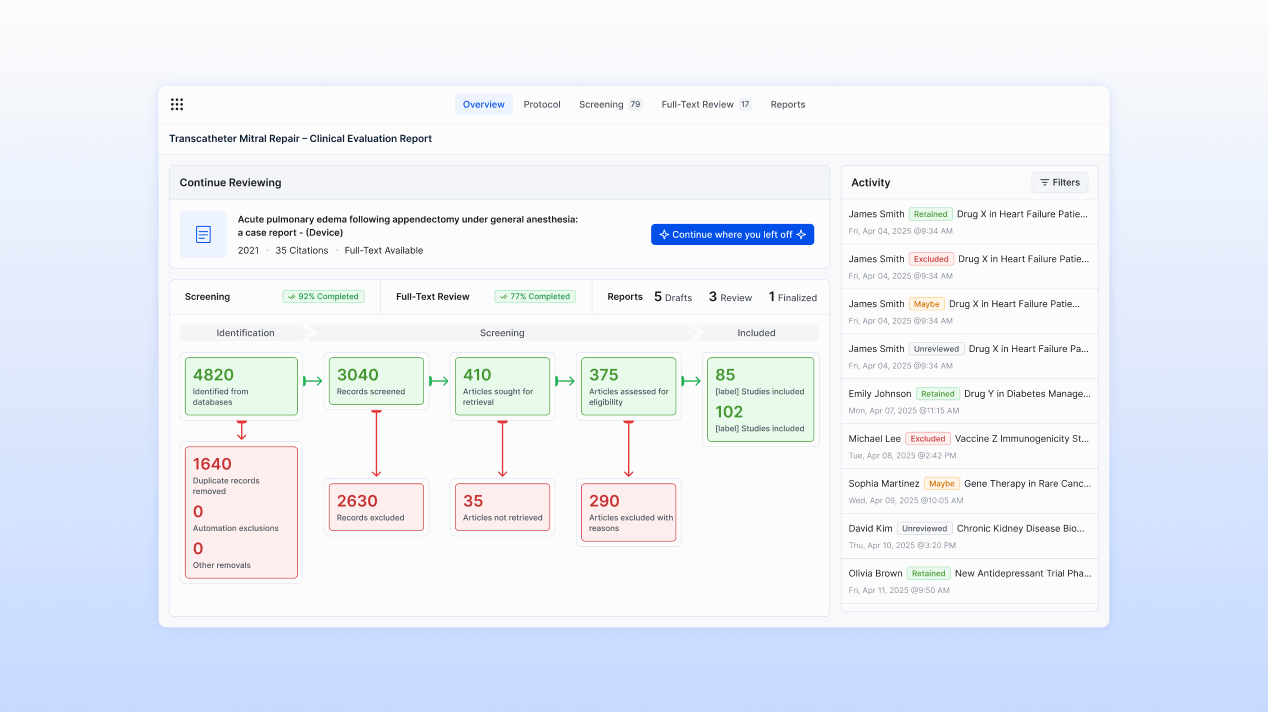Click the Full-Text Available text

click(384, 250)
